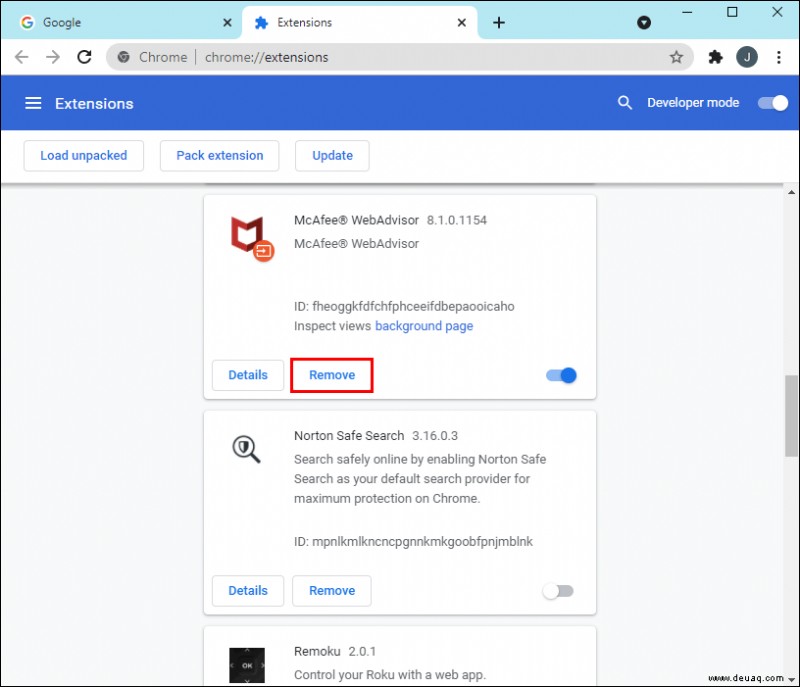Switch to the Google tab

pyautogui.click(x=121, y=22)
